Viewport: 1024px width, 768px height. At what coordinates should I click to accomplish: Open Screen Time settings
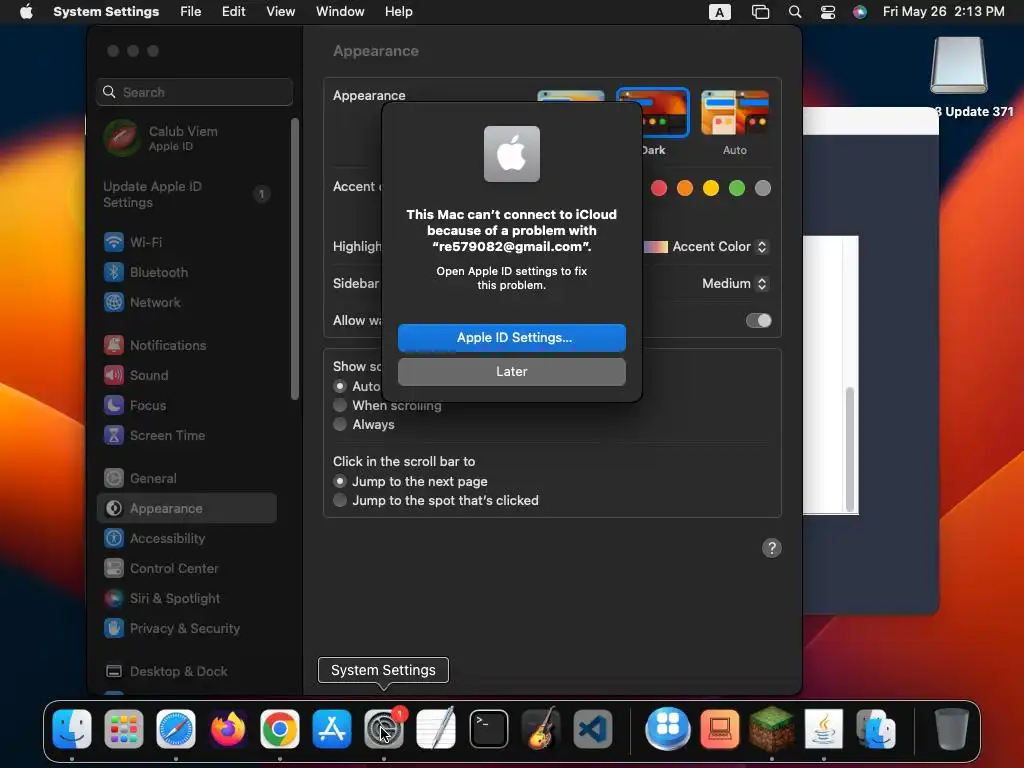(188, 435)
